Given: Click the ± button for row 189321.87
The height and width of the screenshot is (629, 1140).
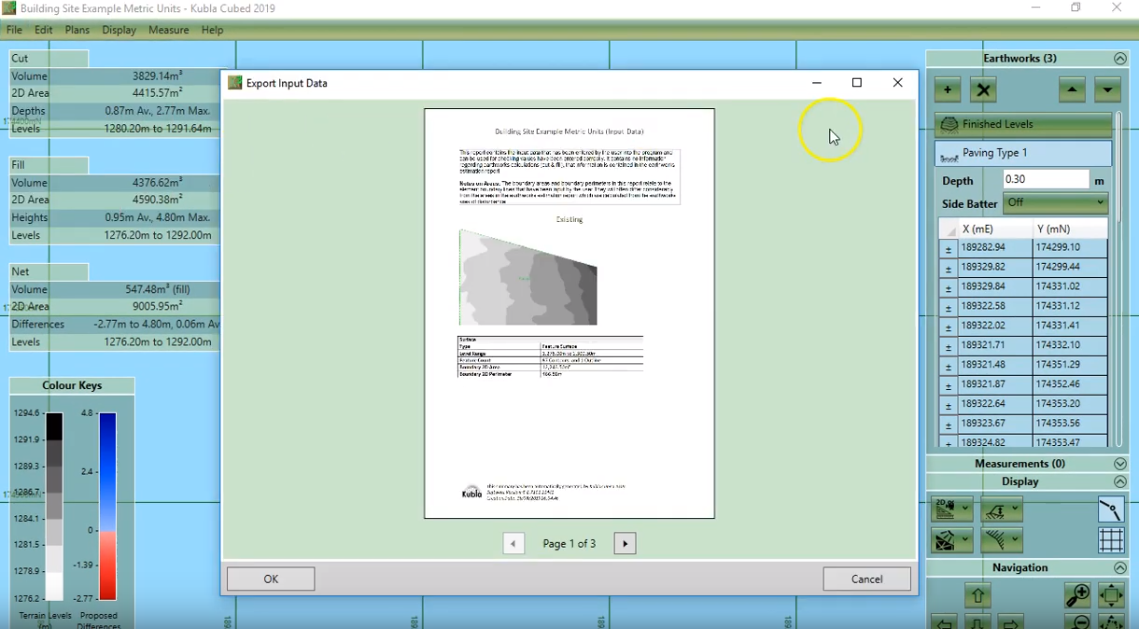Looking at the screenshot, I should (x=948, y=386).
